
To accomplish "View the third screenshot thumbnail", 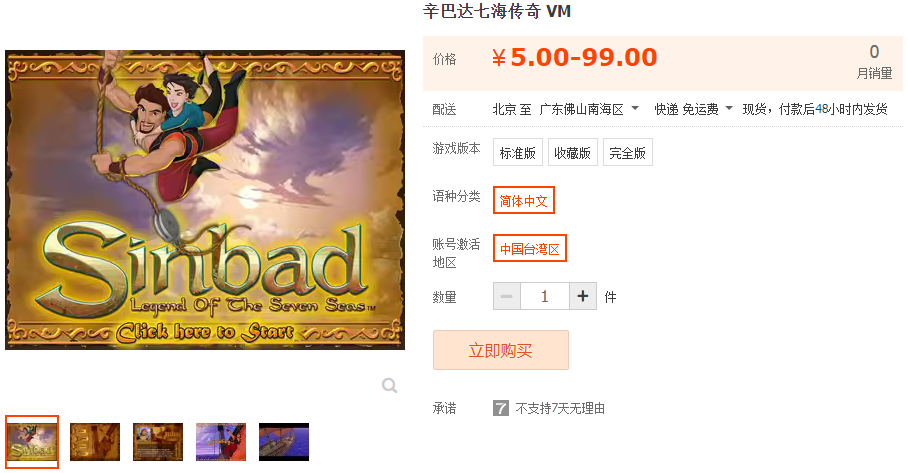I will (158, 442).
